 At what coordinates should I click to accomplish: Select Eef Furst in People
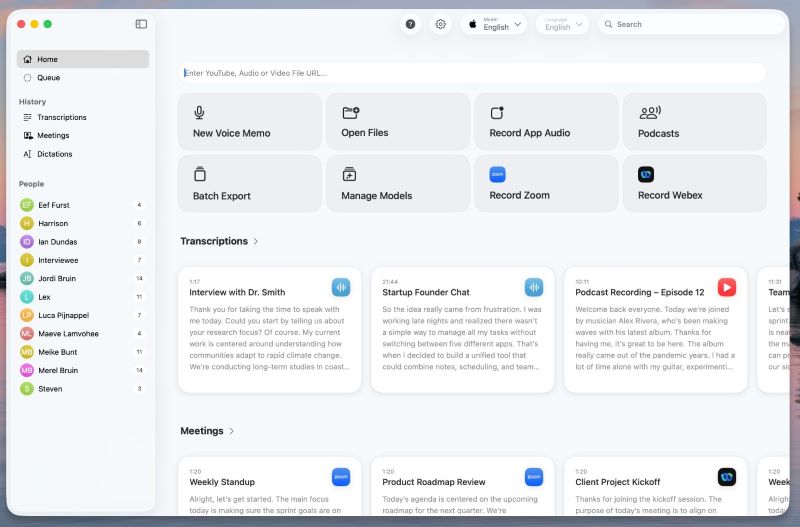click(x=83, y=205)
